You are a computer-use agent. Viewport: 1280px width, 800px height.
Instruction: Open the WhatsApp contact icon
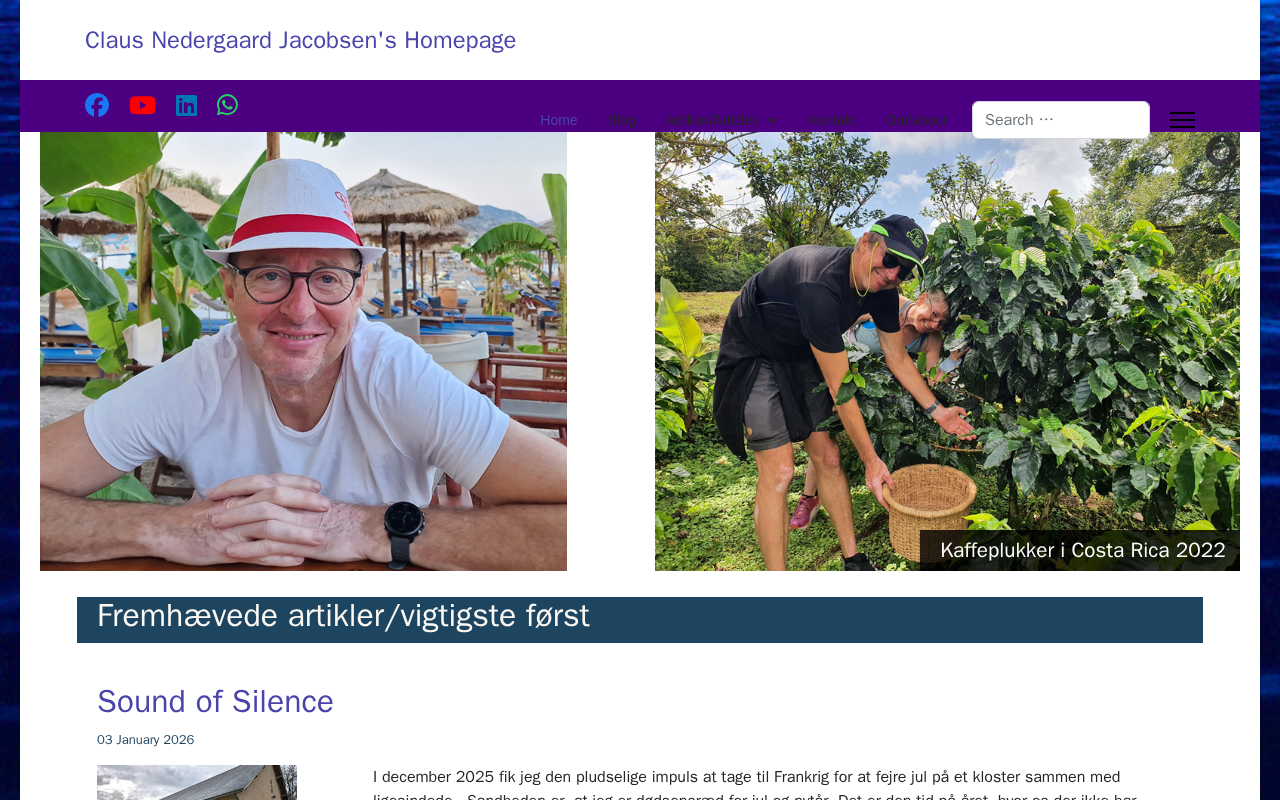[228, 105]
